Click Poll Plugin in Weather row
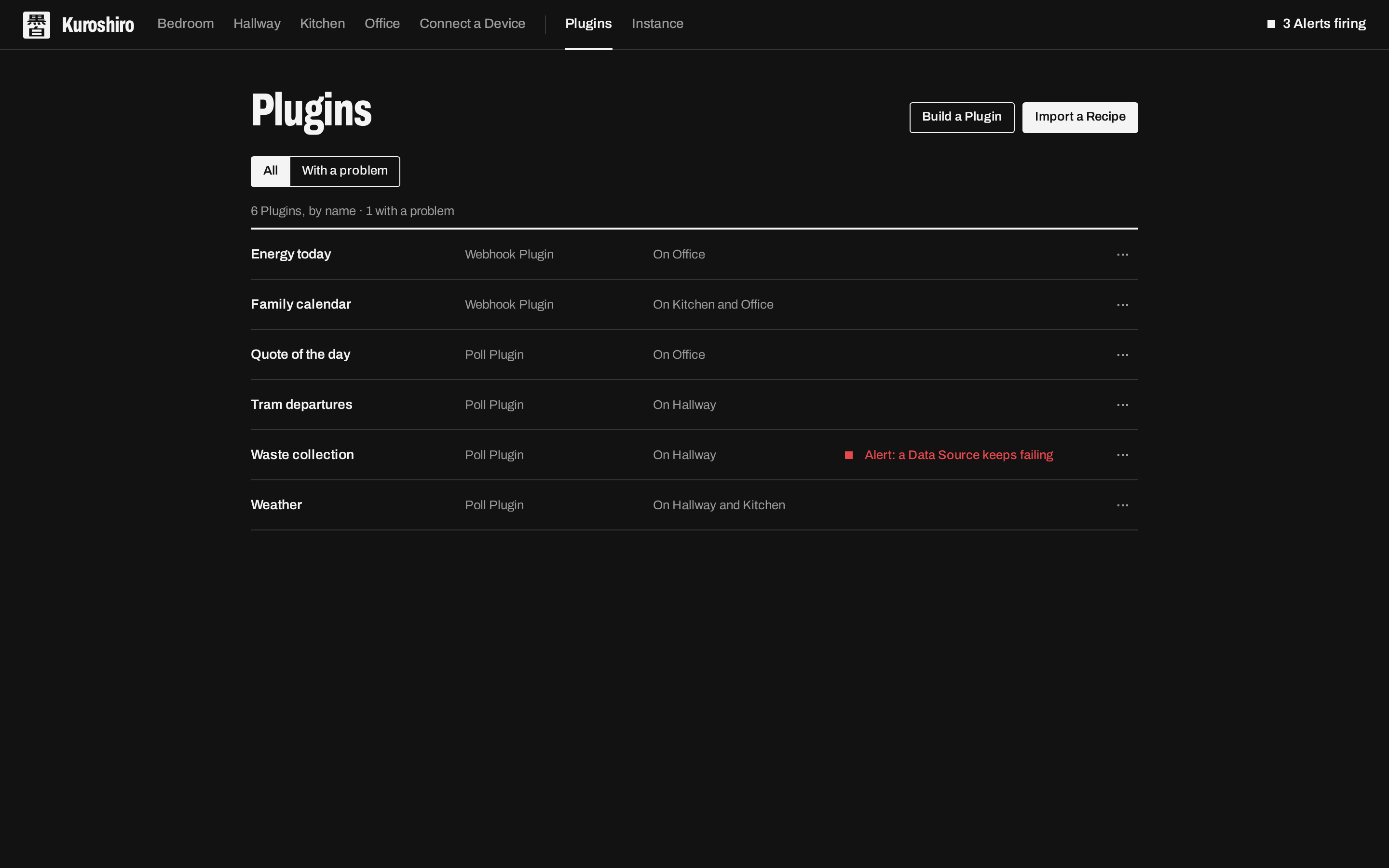The height and width of the screenshot is (868, 1389). point(493,505)
